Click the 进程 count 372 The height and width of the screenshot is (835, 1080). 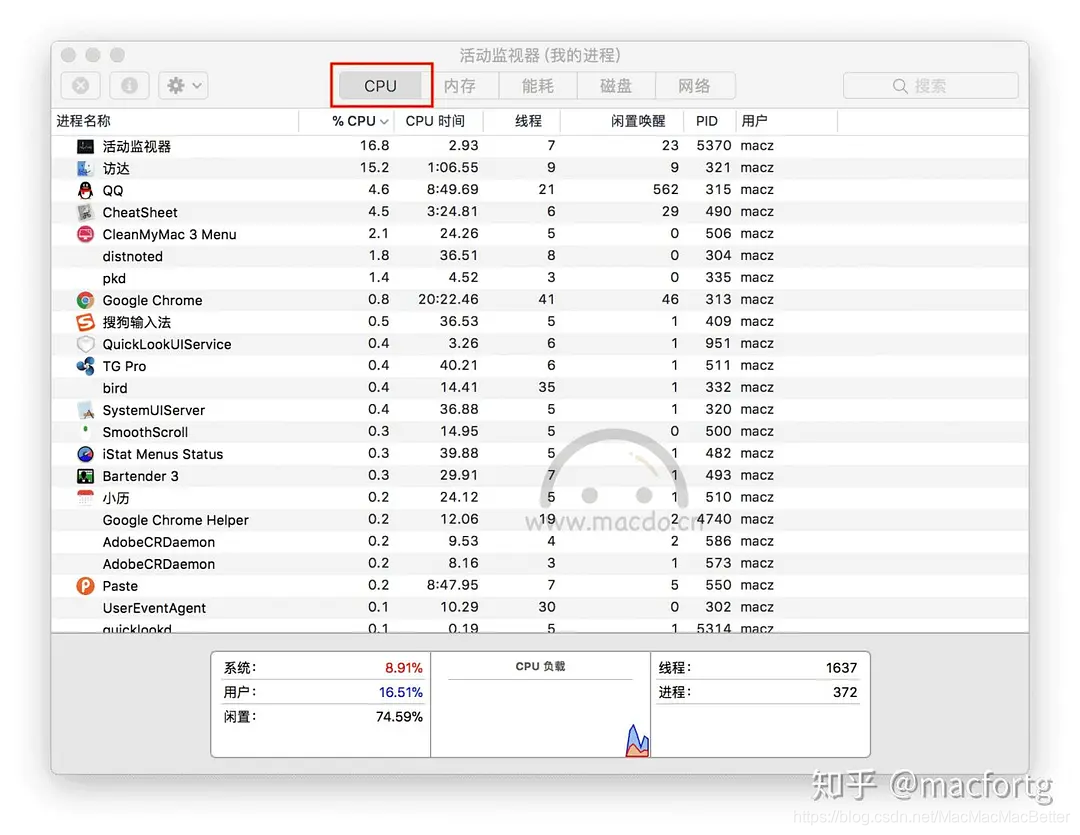click(x=845, y=692)
